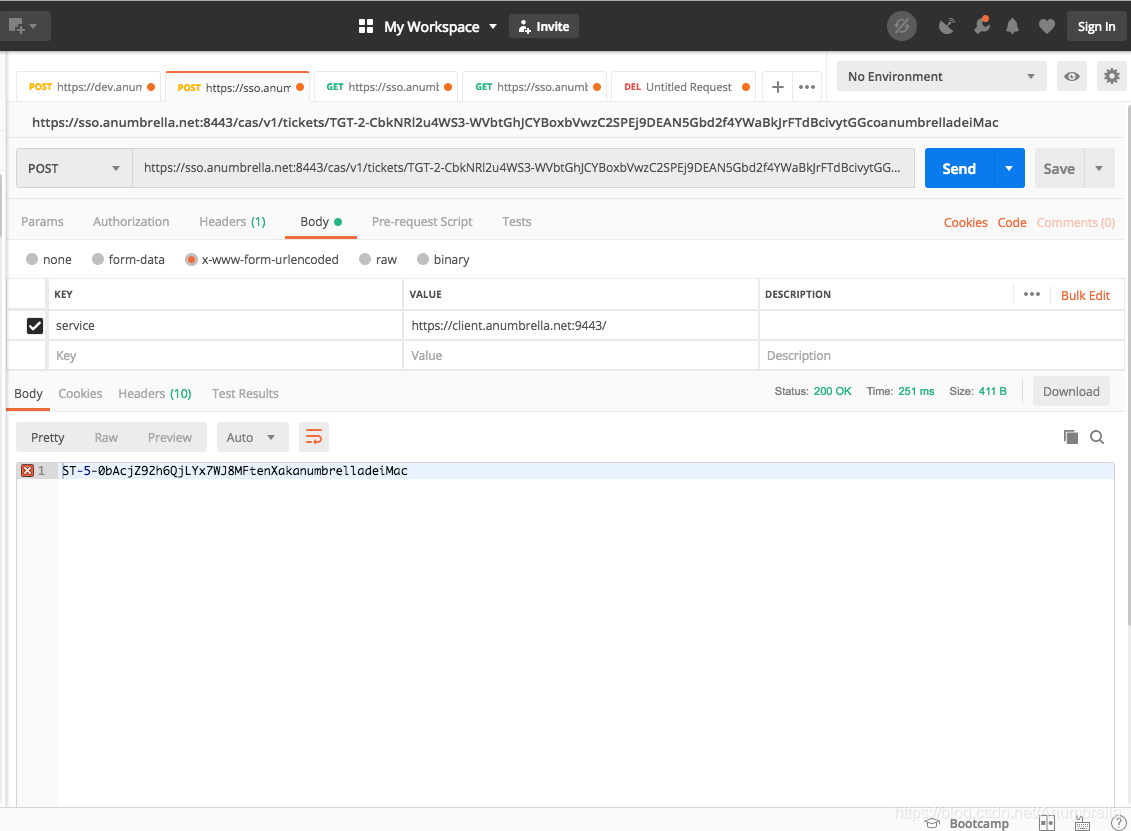Open the Cookies link near Code
Image resolution: width=1131 pixels, height=831 pixels.
pos(965,222)
